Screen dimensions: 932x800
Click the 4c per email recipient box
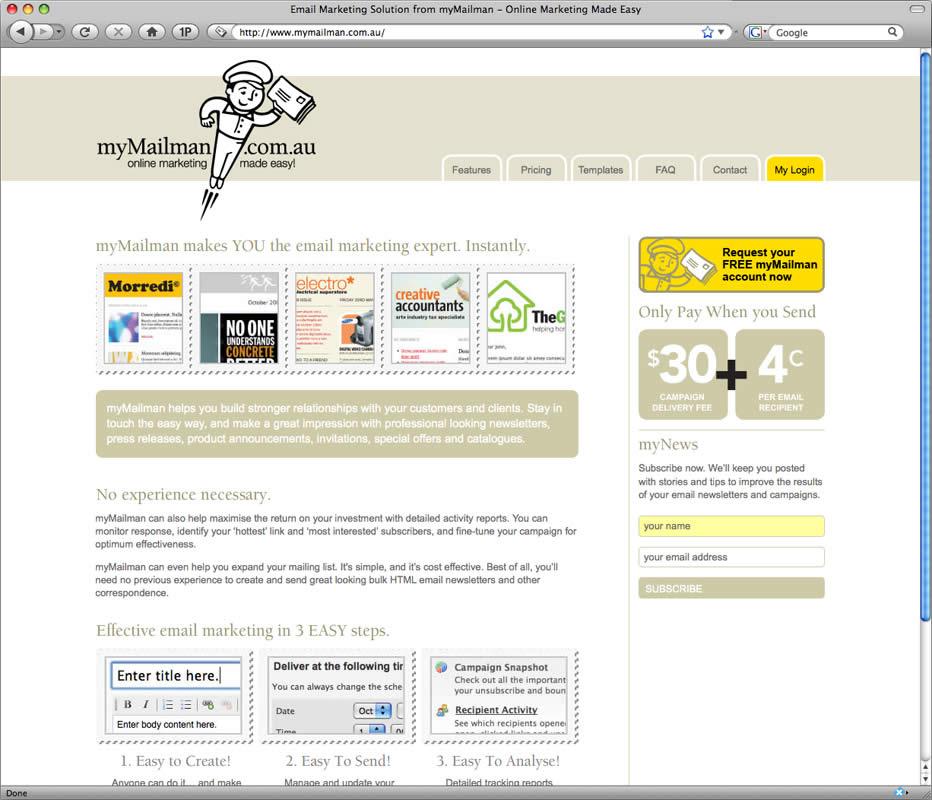[x=780, y=374]
